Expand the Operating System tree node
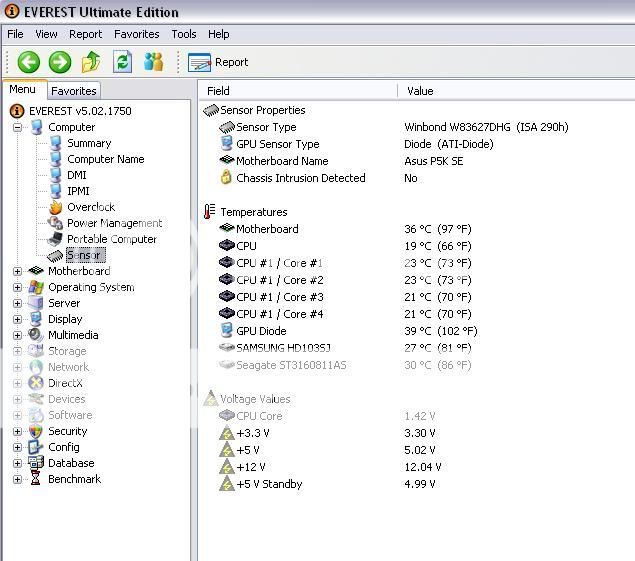Viewport: 635px width, 561px height. pyautogui.click(x=17, y=287)
